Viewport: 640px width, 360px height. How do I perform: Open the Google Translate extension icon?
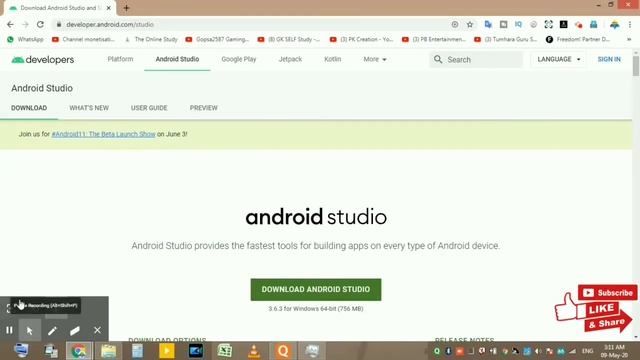[488, 24]
